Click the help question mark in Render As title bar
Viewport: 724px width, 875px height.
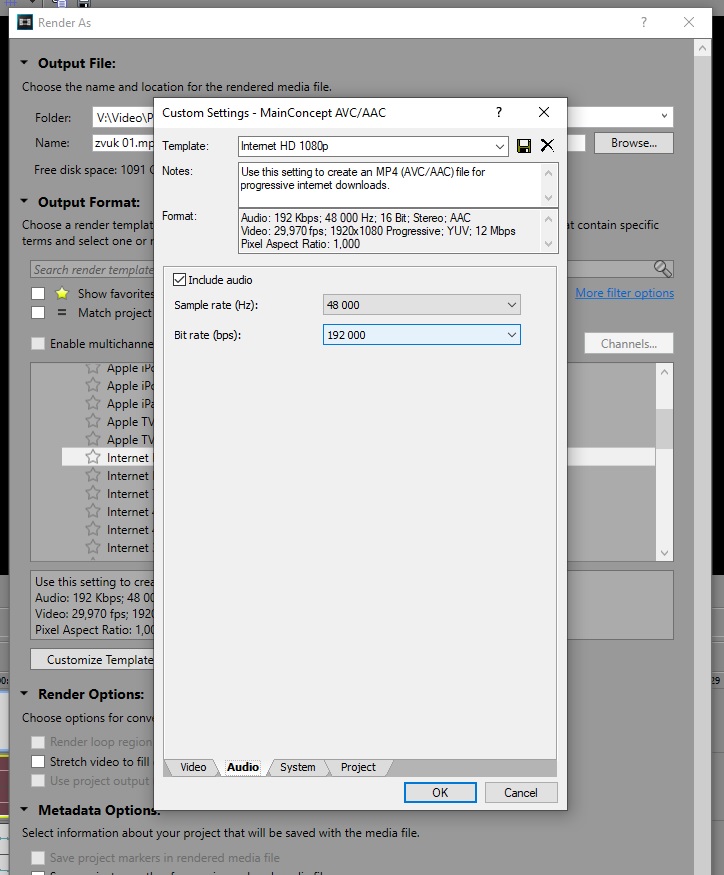[x=644, y=22]
